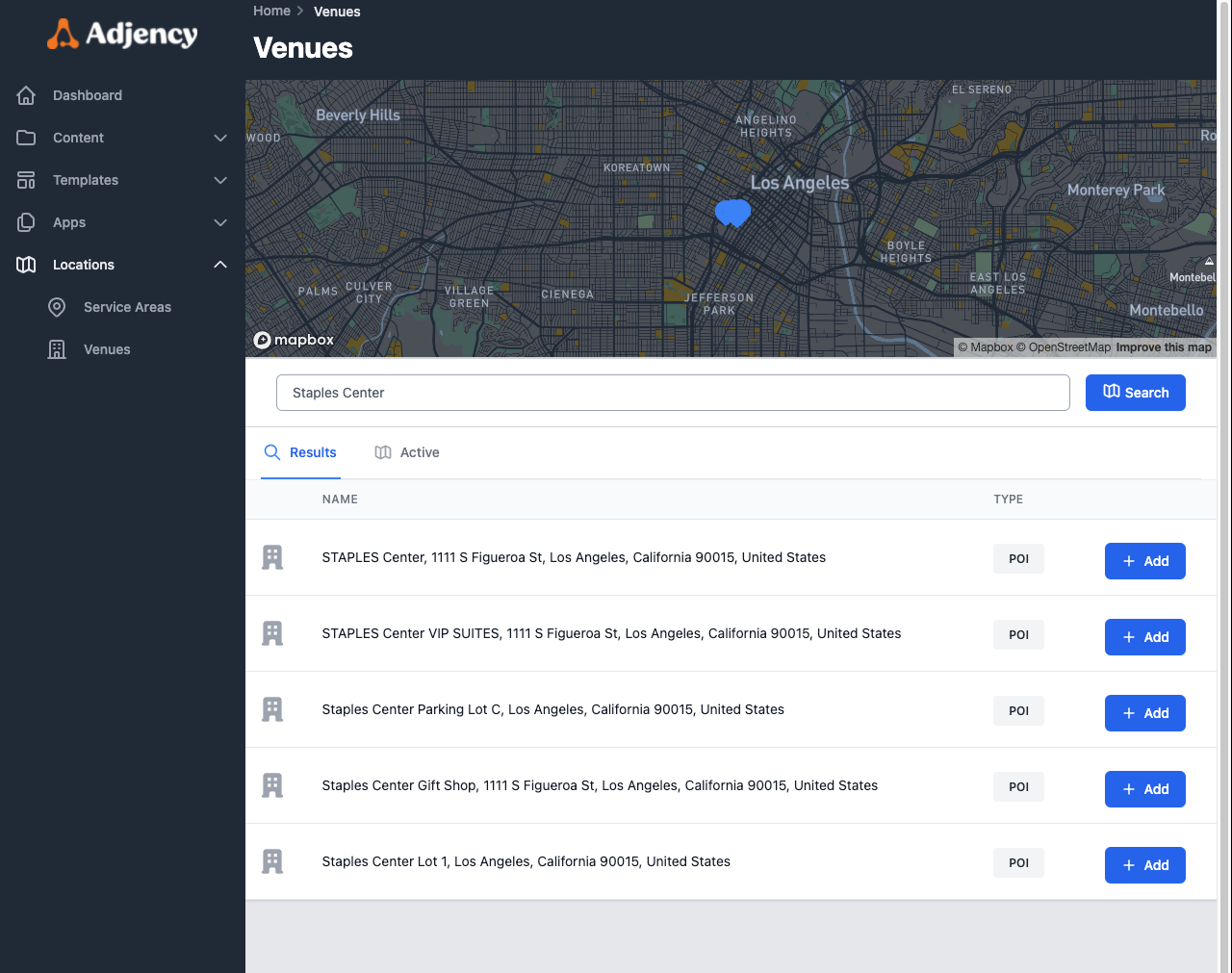Click the Mapbox logo on map
The height and width of the screenshot is (973, 1232).
[x=294, y=340]
